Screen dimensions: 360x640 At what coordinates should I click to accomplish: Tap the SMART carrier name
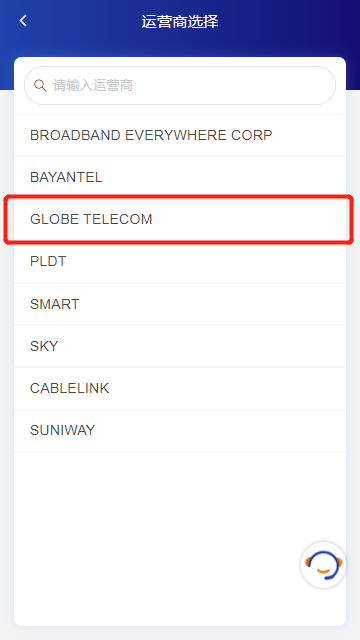55,304
